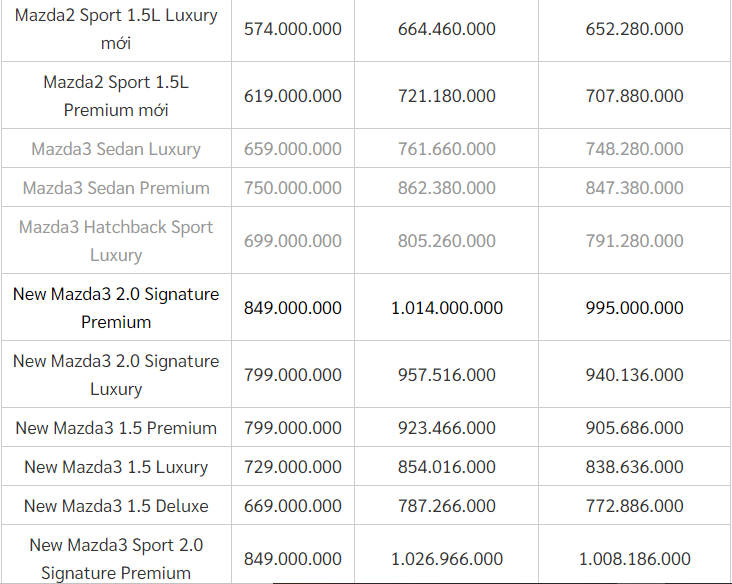
Task: Click the 1.008.186.000 price value
Action: click(634, 559)
